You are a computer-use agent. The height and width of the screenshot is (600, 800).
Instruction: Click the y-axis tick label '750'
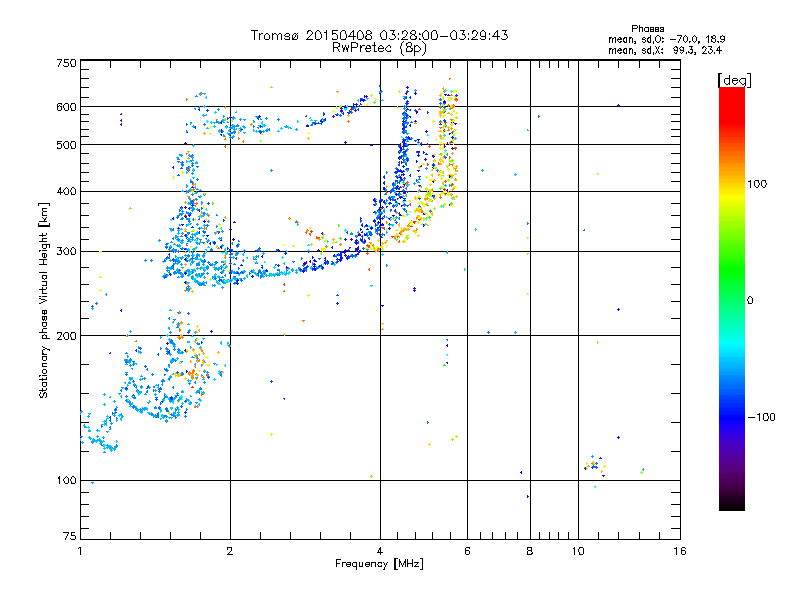pos(66,63)
